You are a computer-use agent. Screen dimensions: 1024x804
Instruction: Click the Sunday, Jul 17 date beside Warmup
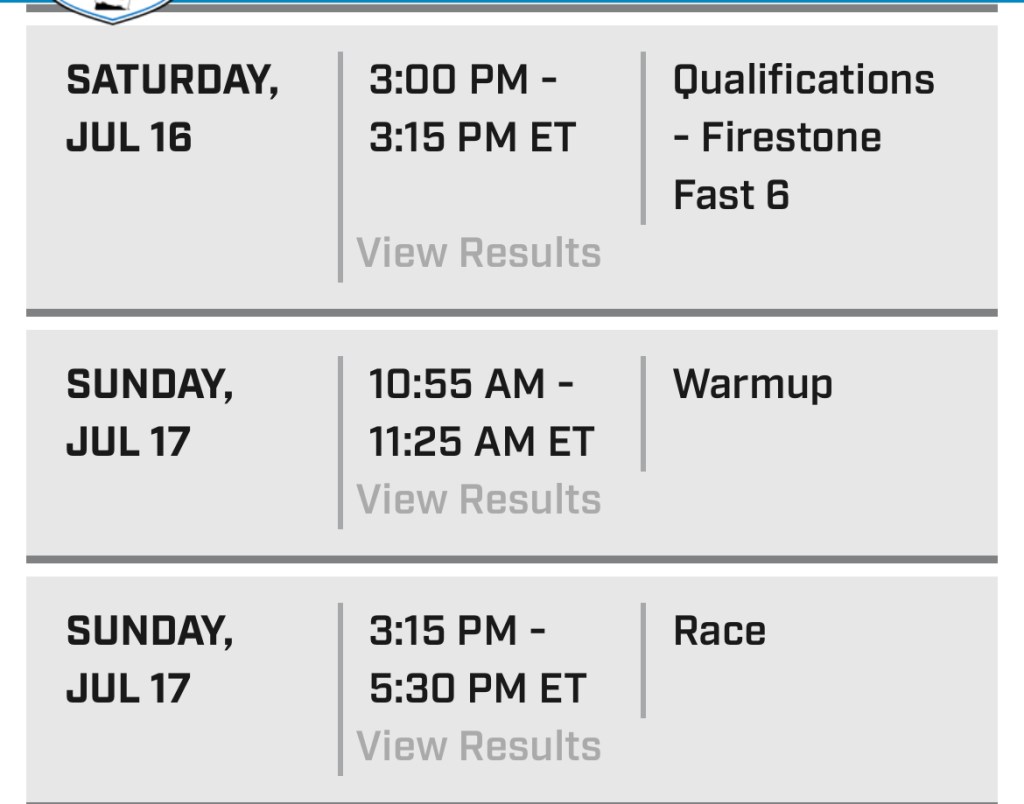(149, 412)
